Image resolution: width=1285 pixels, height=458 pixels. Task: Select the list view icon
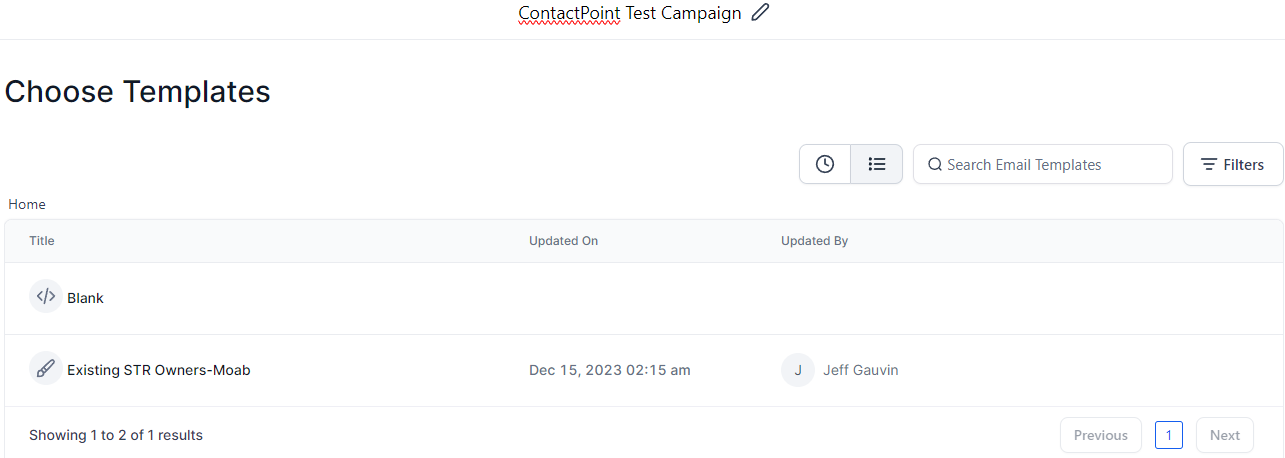click(877, 164)
